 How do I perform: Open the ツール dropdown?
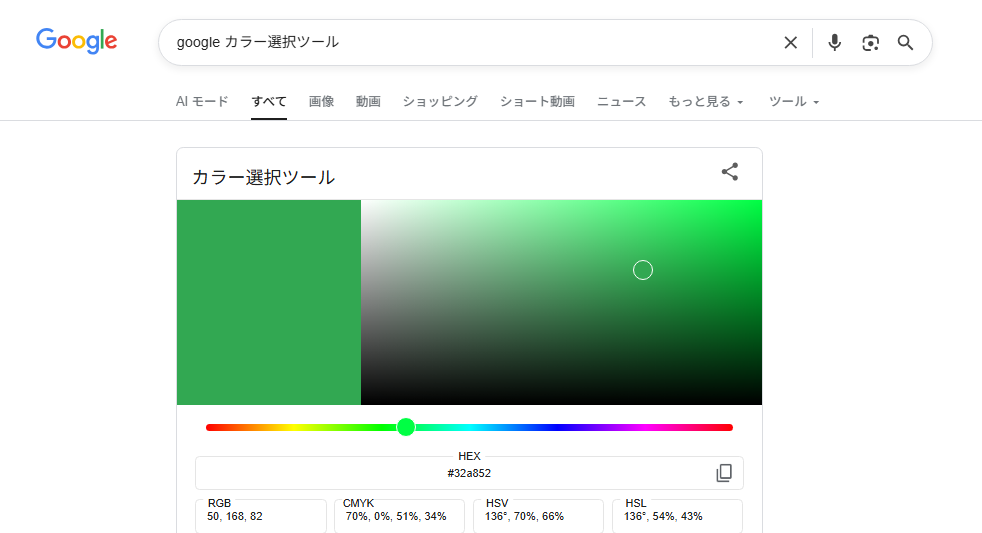pyautogui.click(x=794, y=102)
